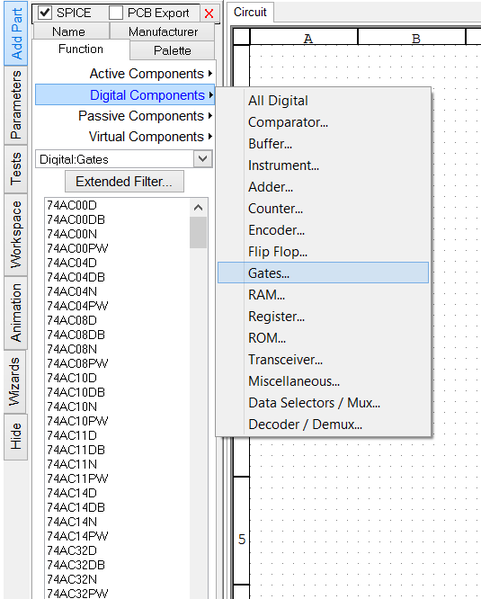Expand the Digital Components submenu
481x599 pixels.
[124, 95]
